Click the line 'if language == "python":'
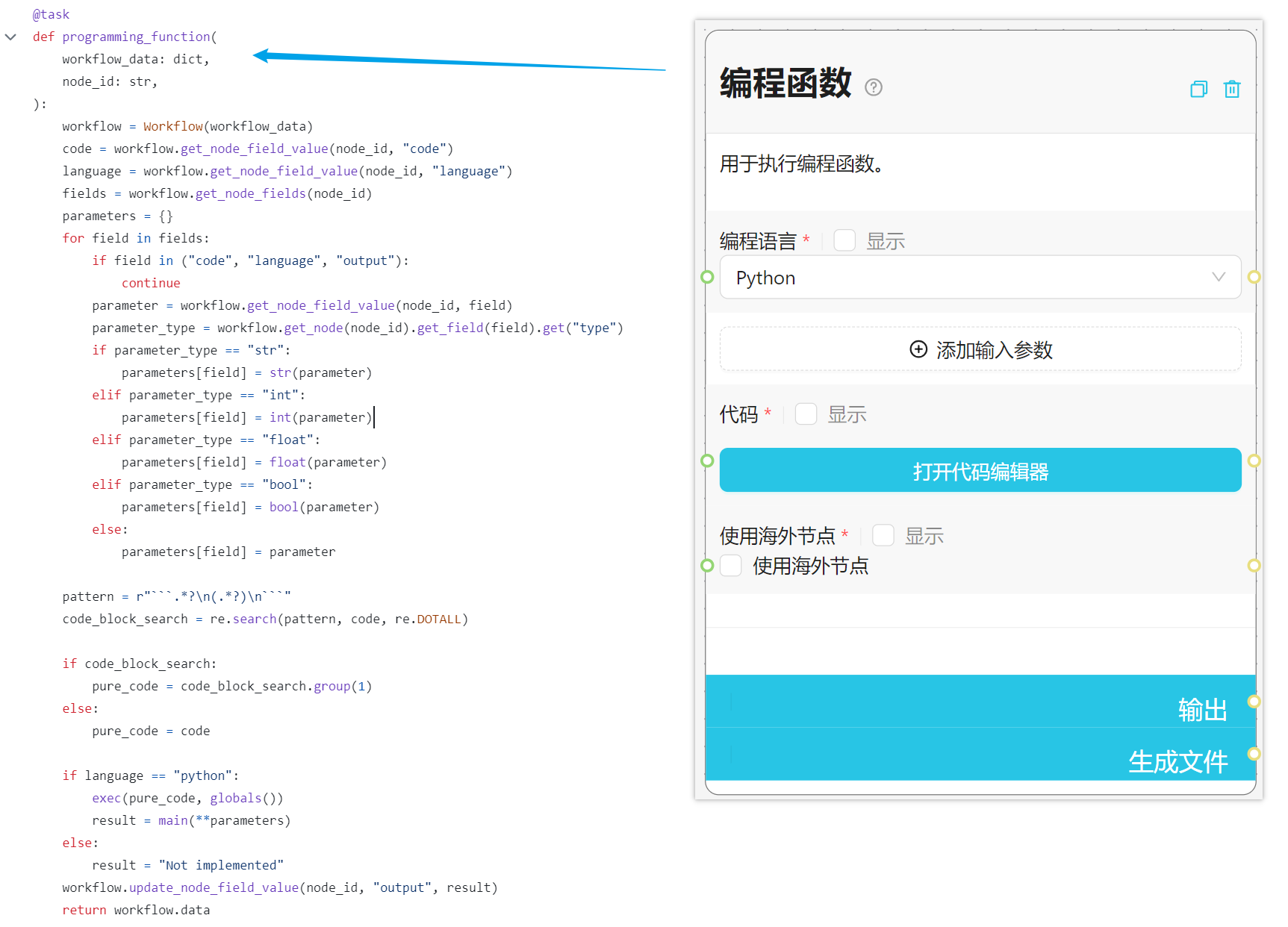 [151, 775]
